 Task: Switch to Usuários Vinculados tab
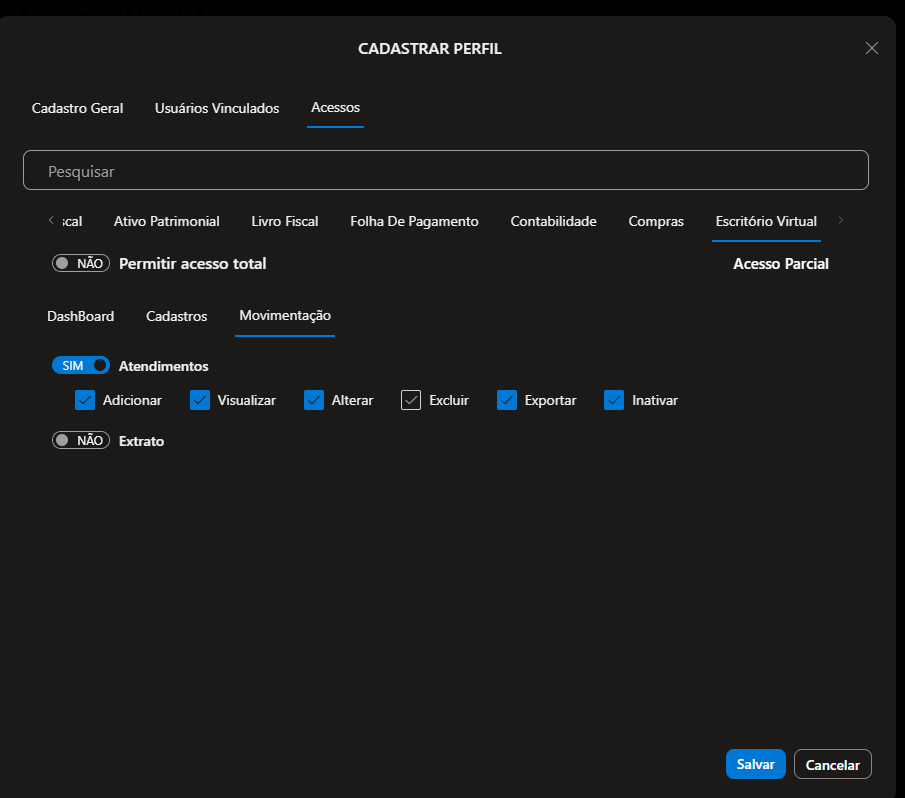coord(217,108)
